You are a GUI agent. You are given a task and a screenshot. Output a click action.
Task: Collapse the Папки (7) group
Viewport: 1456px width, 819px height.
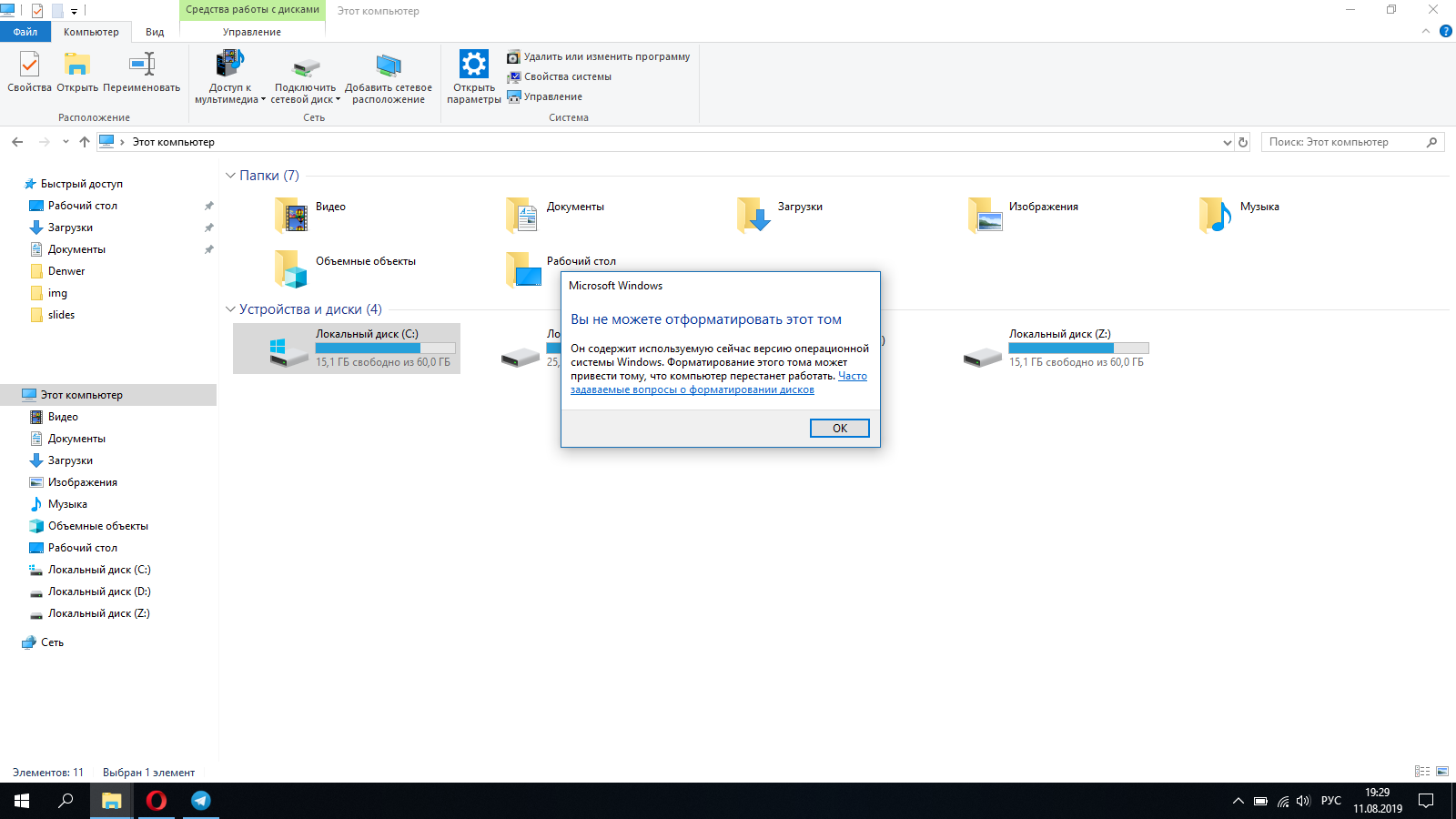click(x=230, y=176)
